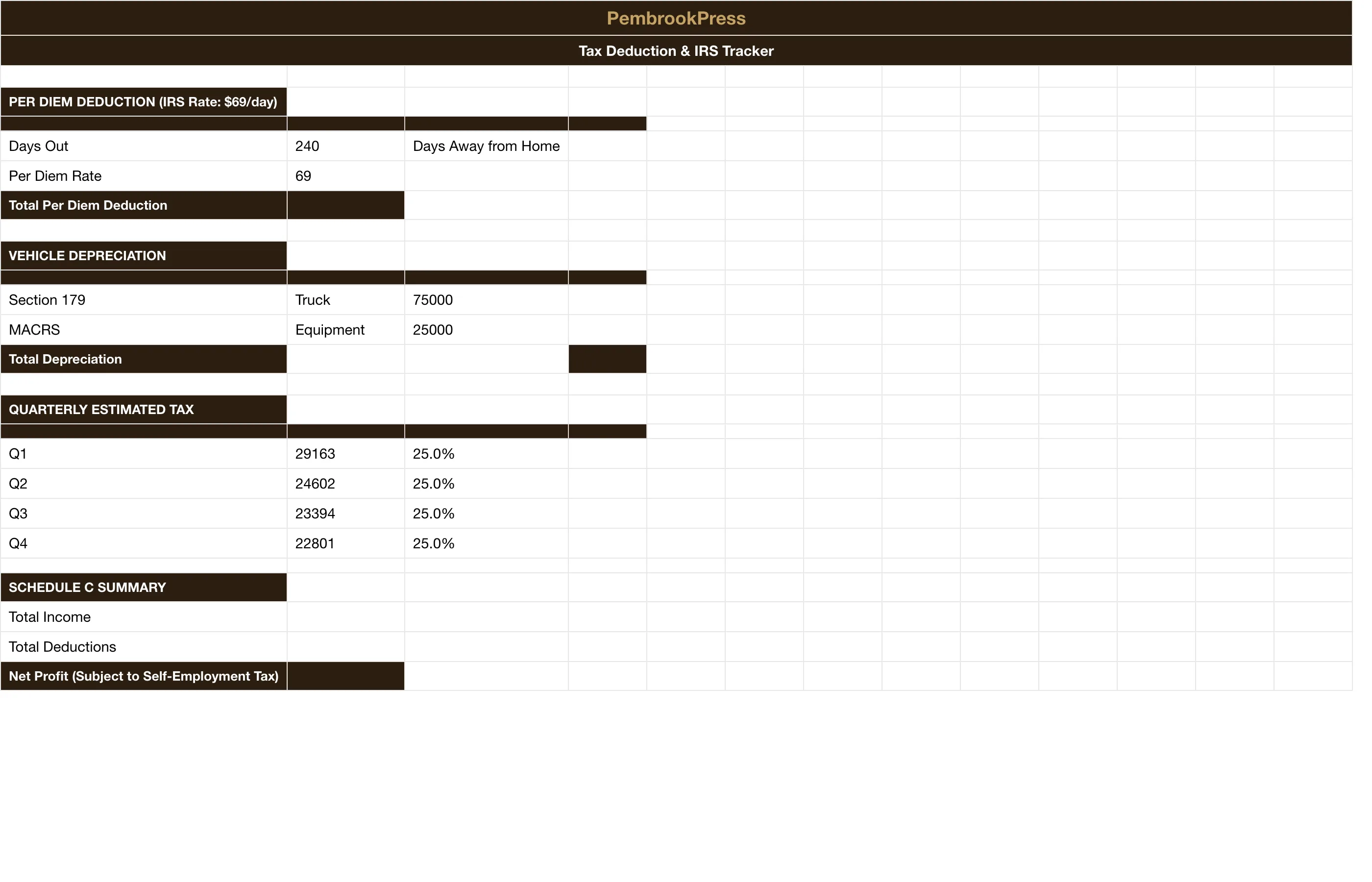Select the empty value cell beside Total Income
This screenshot has width=1372, height=882.
pos(346,617)
